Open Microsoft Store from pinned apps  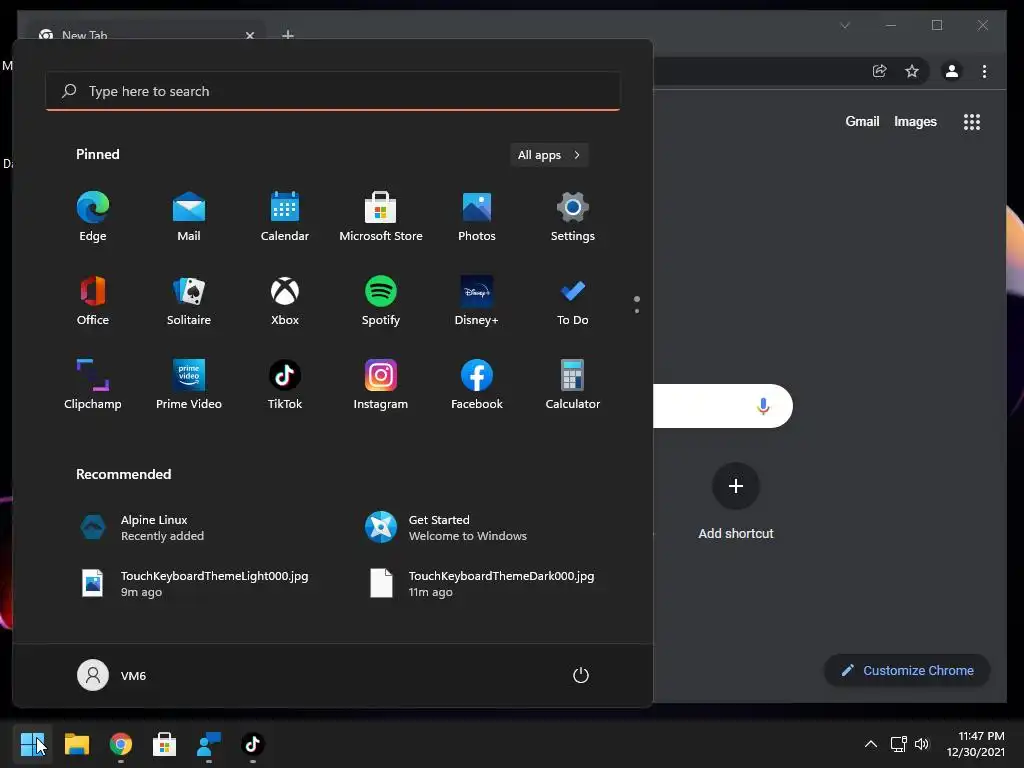(381, 217)
